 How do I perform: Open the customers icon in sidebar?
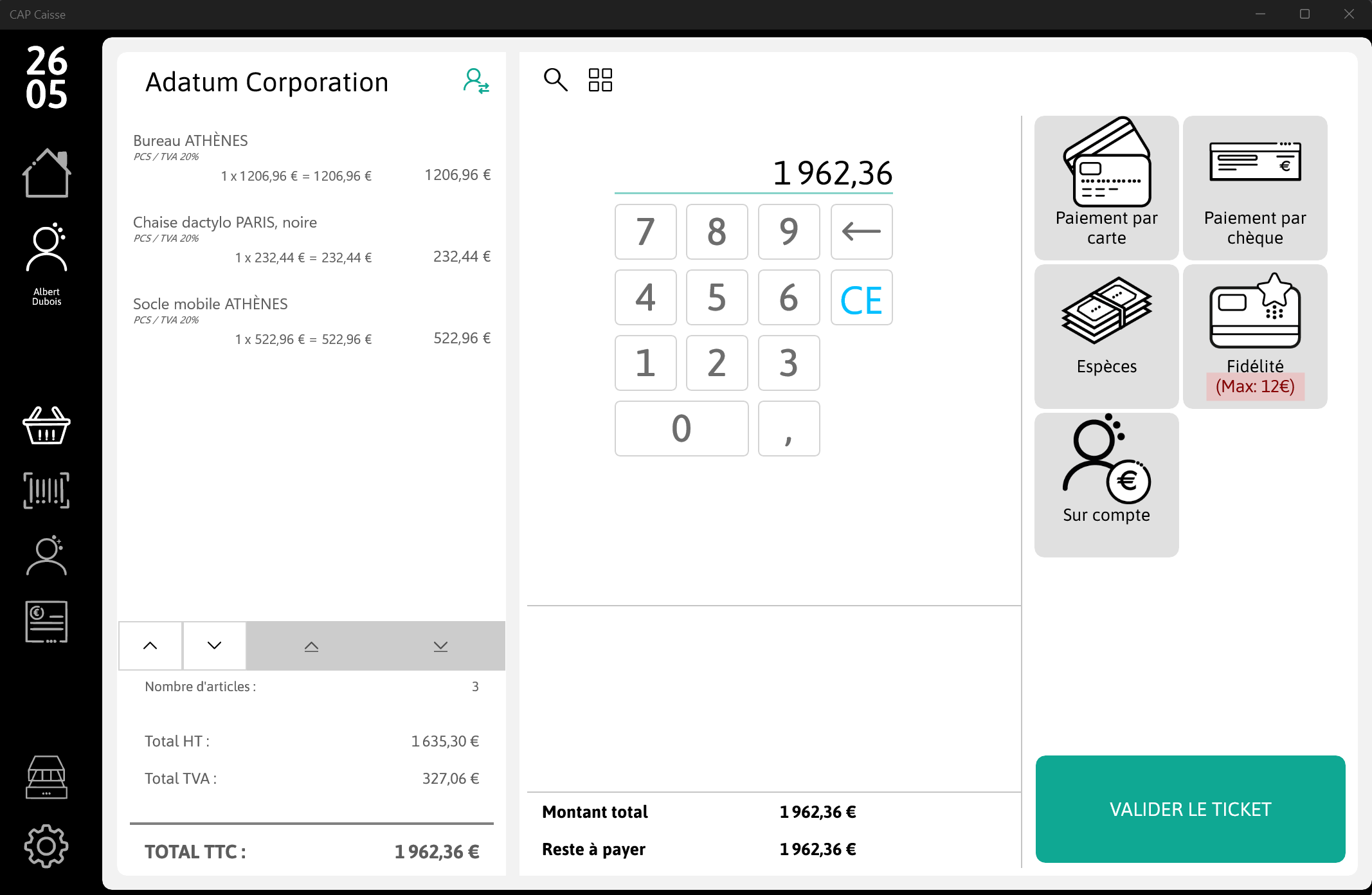[x=46, y=556]
